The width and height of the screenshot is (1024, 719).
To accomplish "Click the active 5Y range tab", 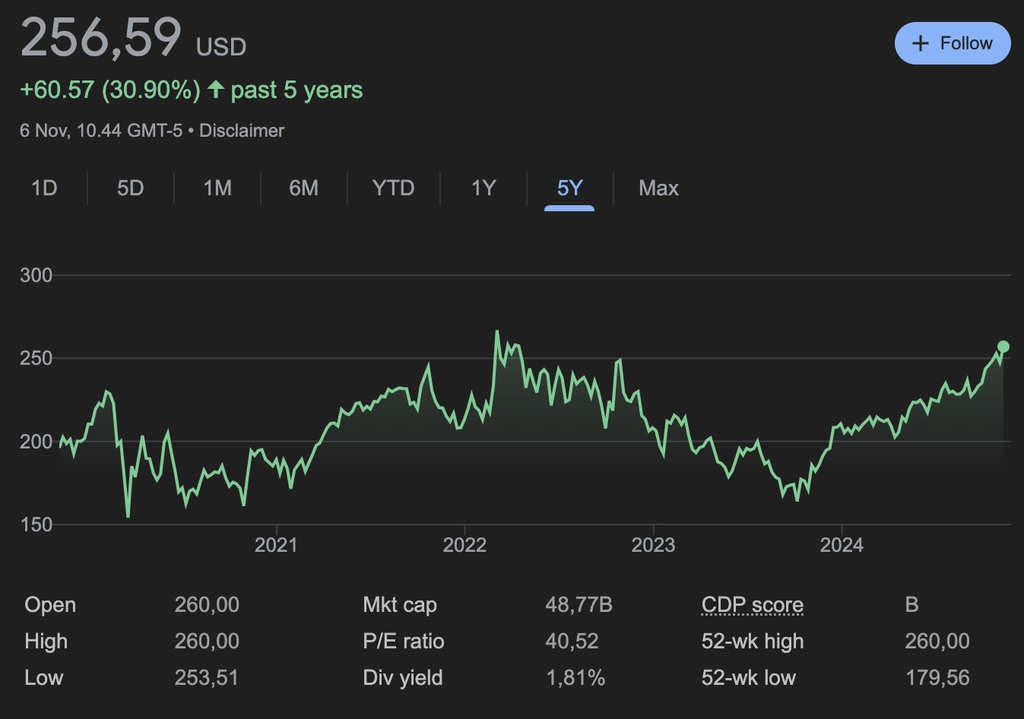I will (570, 188).
